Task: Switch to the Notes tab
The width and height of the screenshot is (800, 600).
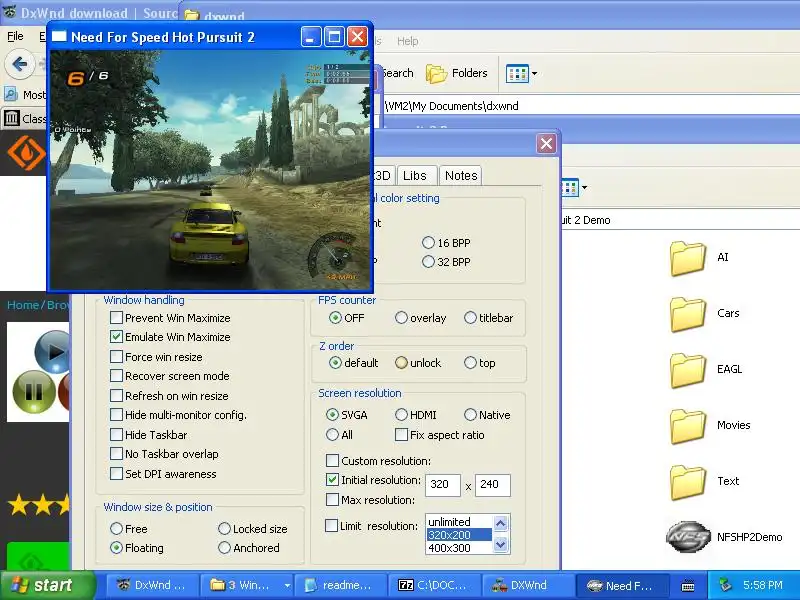Action: 461,176
